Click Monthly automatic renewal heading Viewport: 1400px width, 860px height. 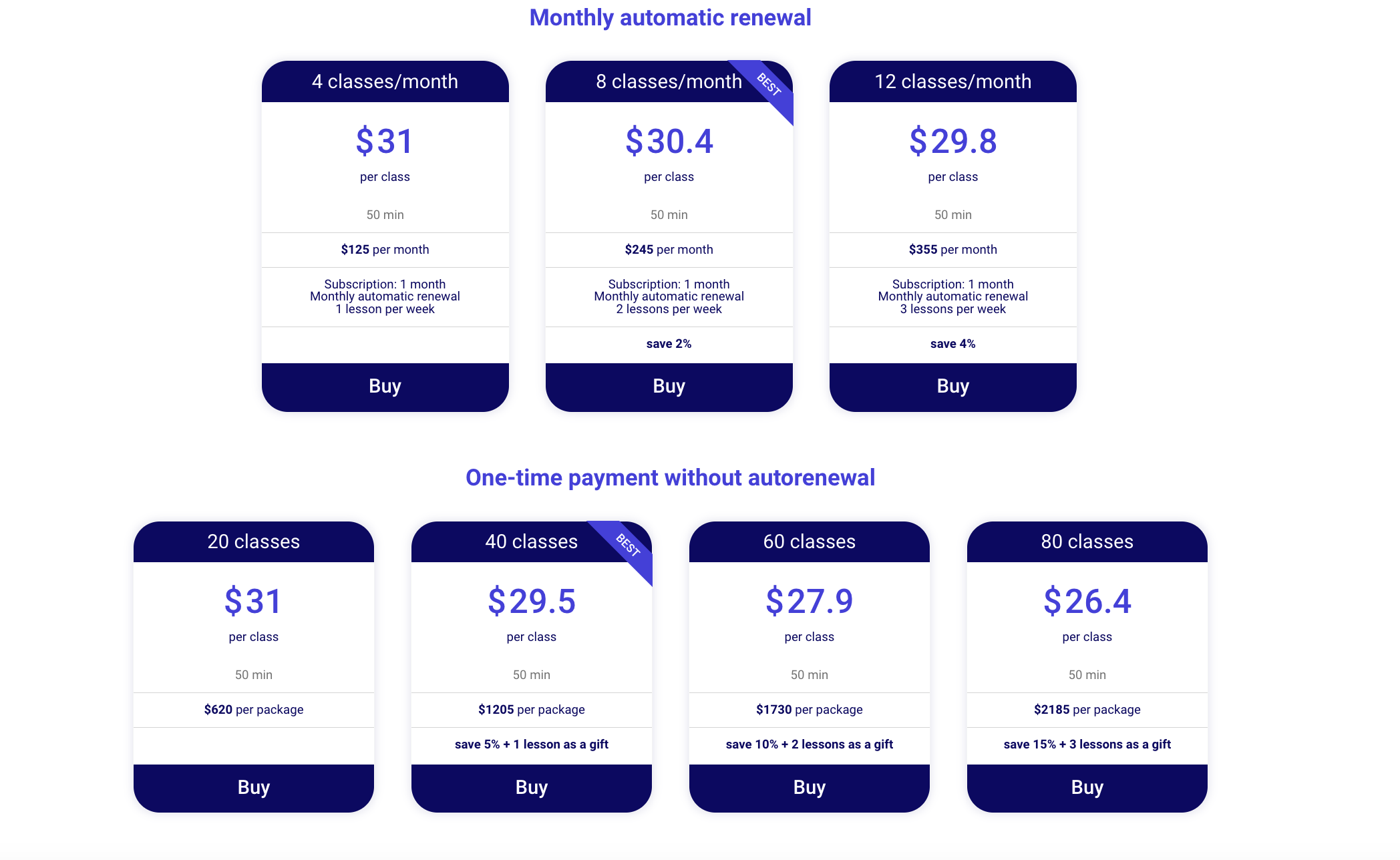tap(670, 17)
